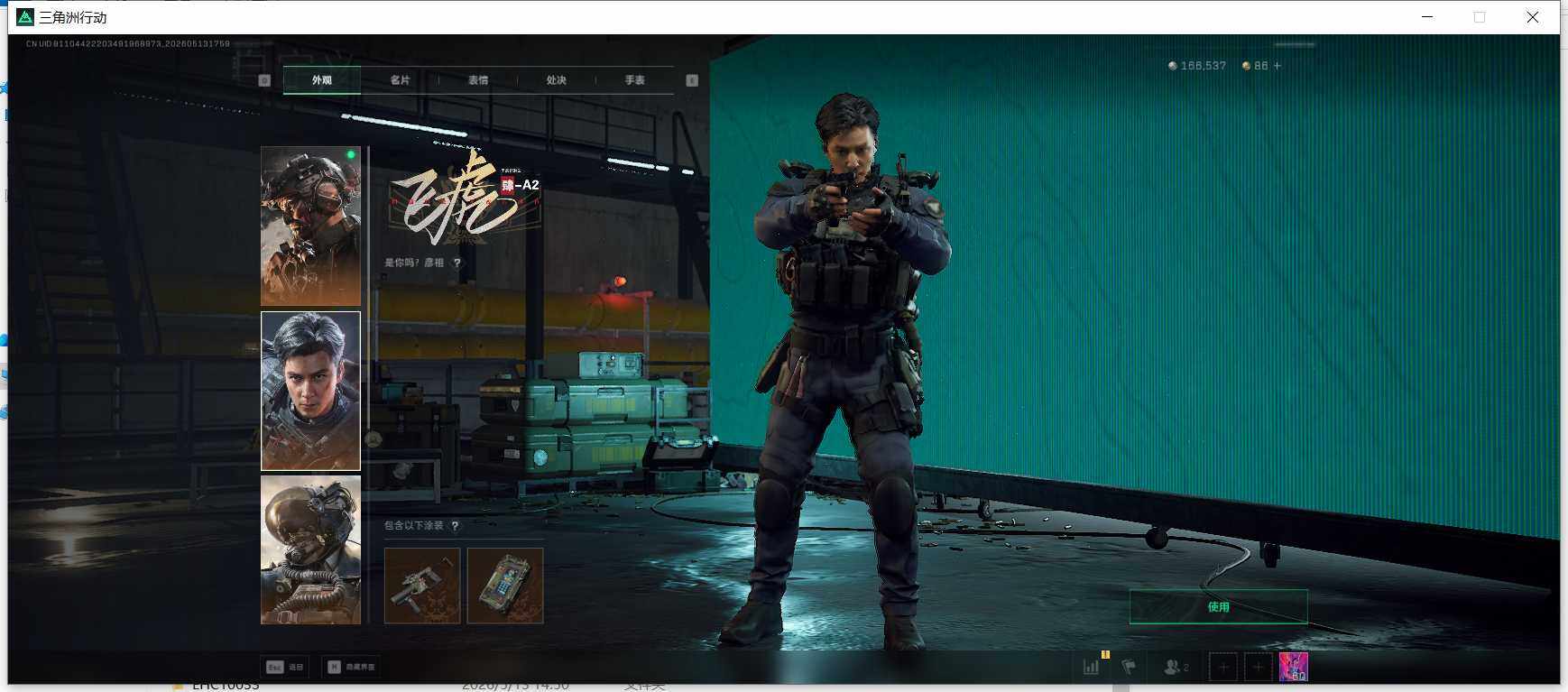Select the bare-faced operator skin thumbnail

tap(310, 391)
